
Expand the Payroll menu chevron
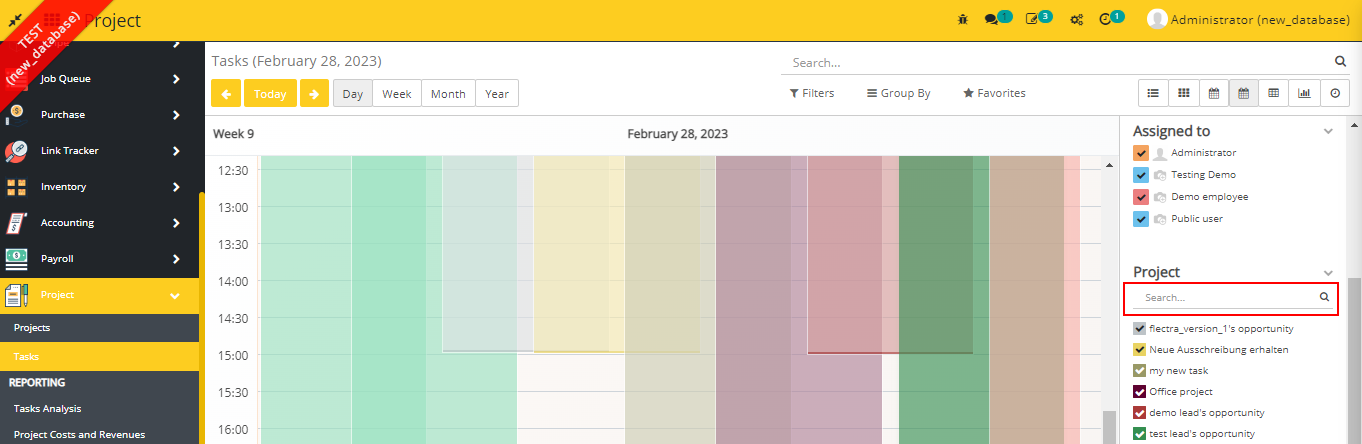click(176, 259)
